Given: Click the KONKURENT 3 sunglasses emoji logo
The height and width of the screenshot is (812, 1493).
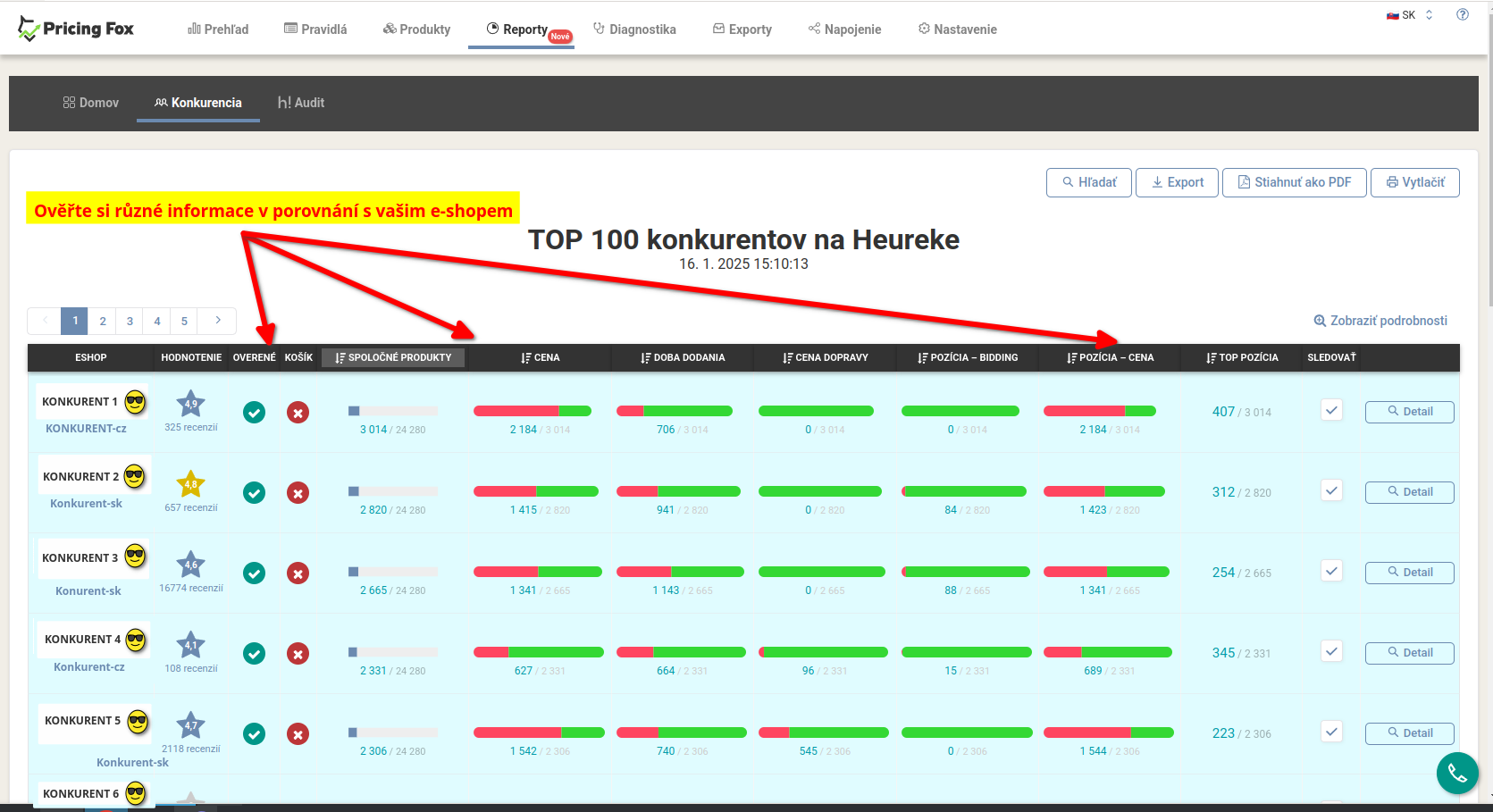Looking at the screenshot, I should [x=135, y=557].
